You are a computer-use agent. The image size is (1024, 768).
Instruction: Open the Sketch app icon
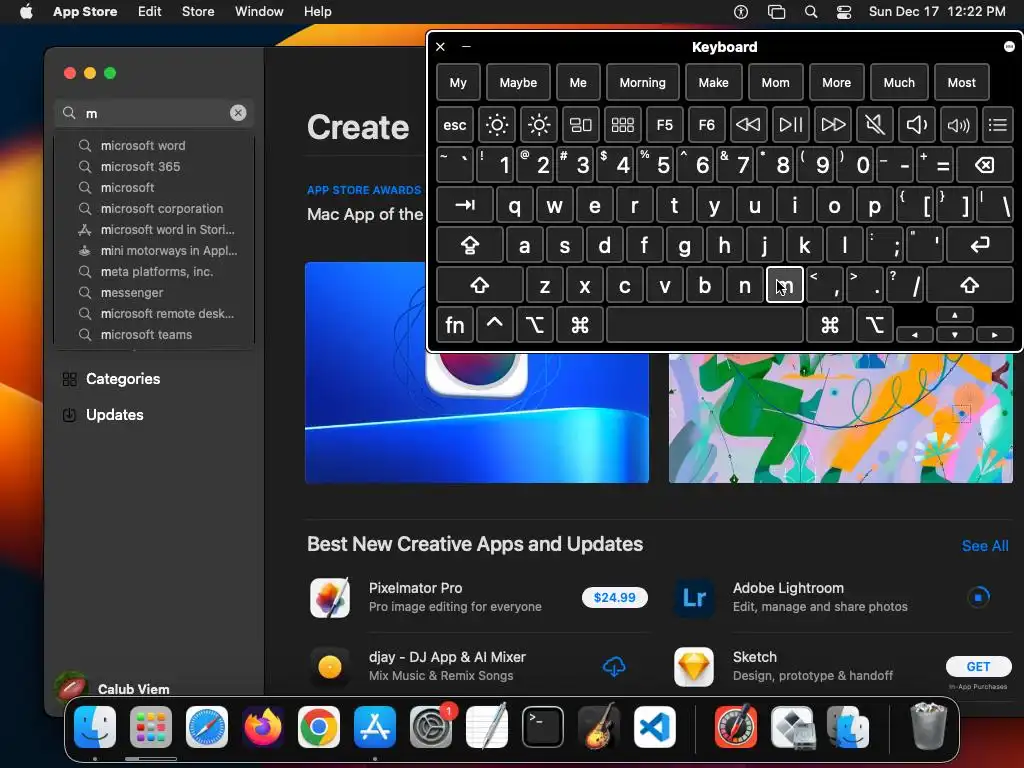coord(694,667)
